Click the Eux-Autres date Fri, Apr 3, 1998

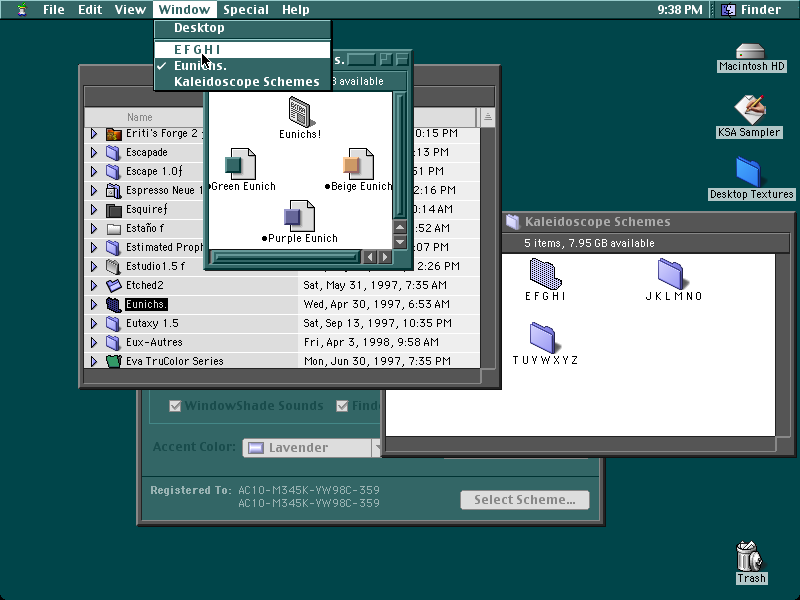(371, 342)
